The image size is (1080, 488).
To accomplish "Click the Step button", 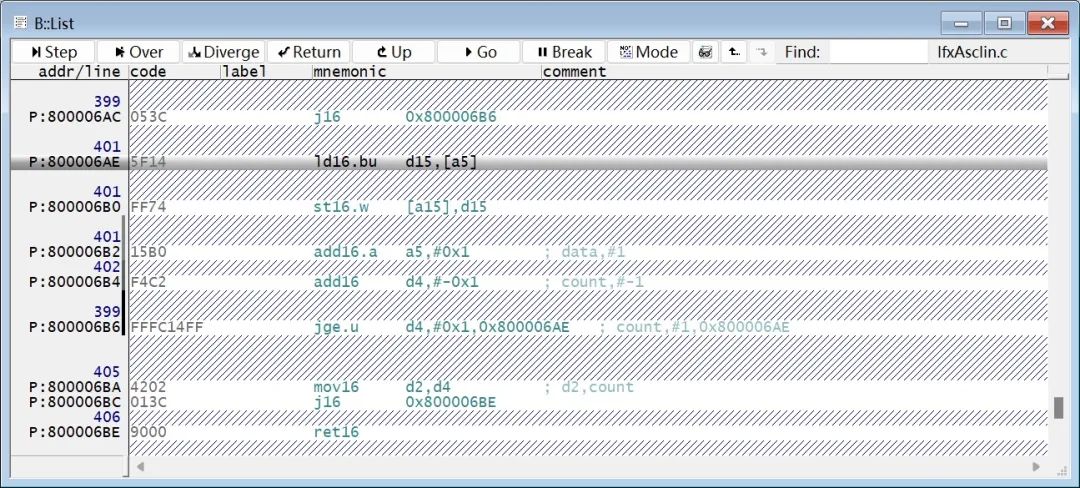I will [x=53, y=52].
